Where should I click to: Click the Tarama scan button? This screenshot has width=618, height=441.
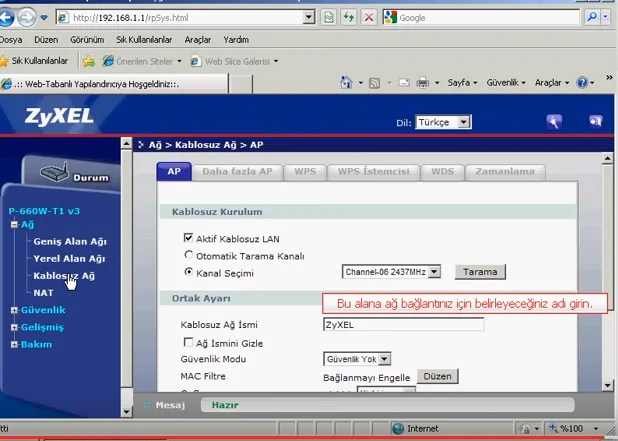480,272
